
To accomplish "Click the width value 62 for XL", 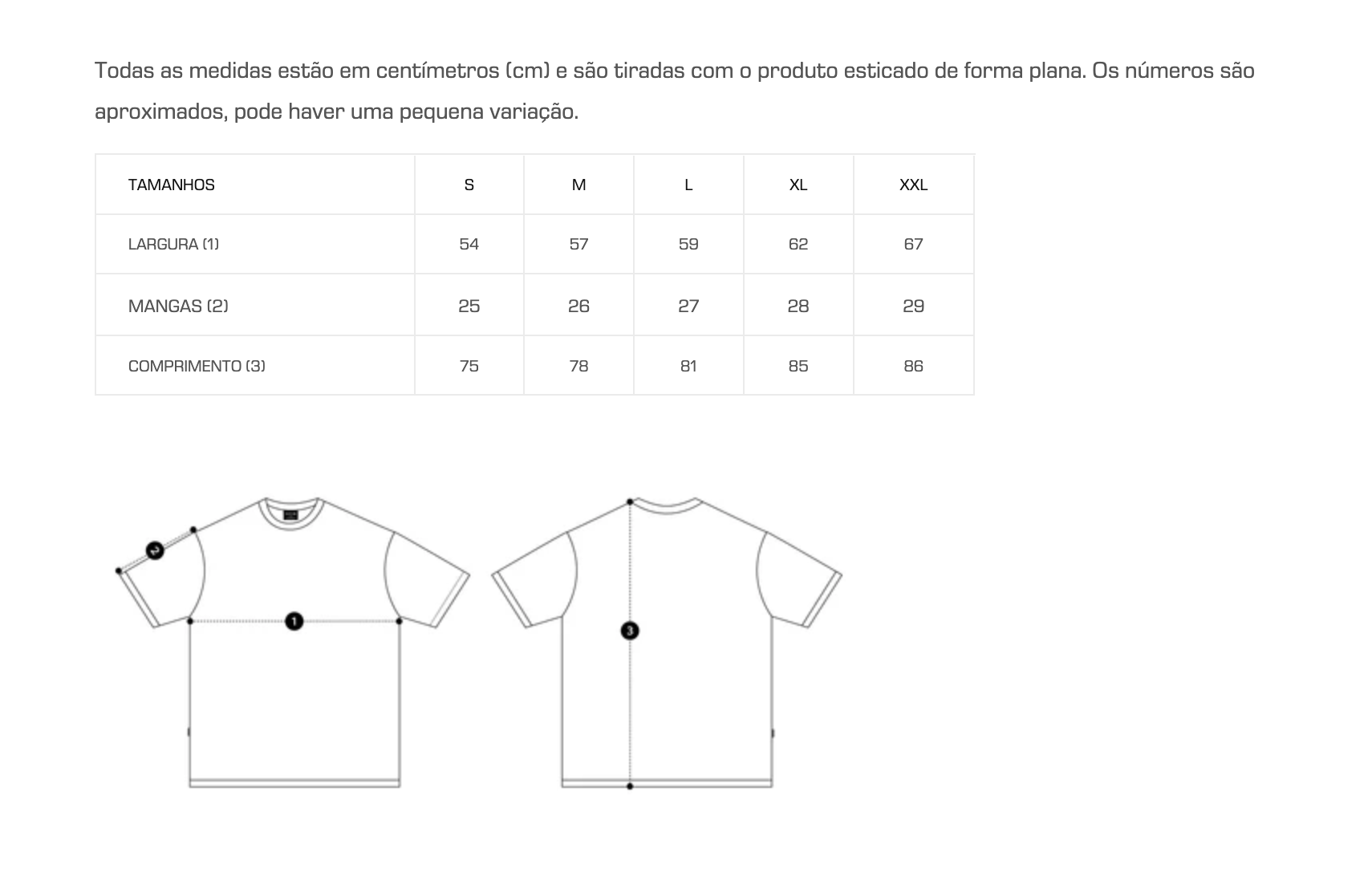I will 798,244.
